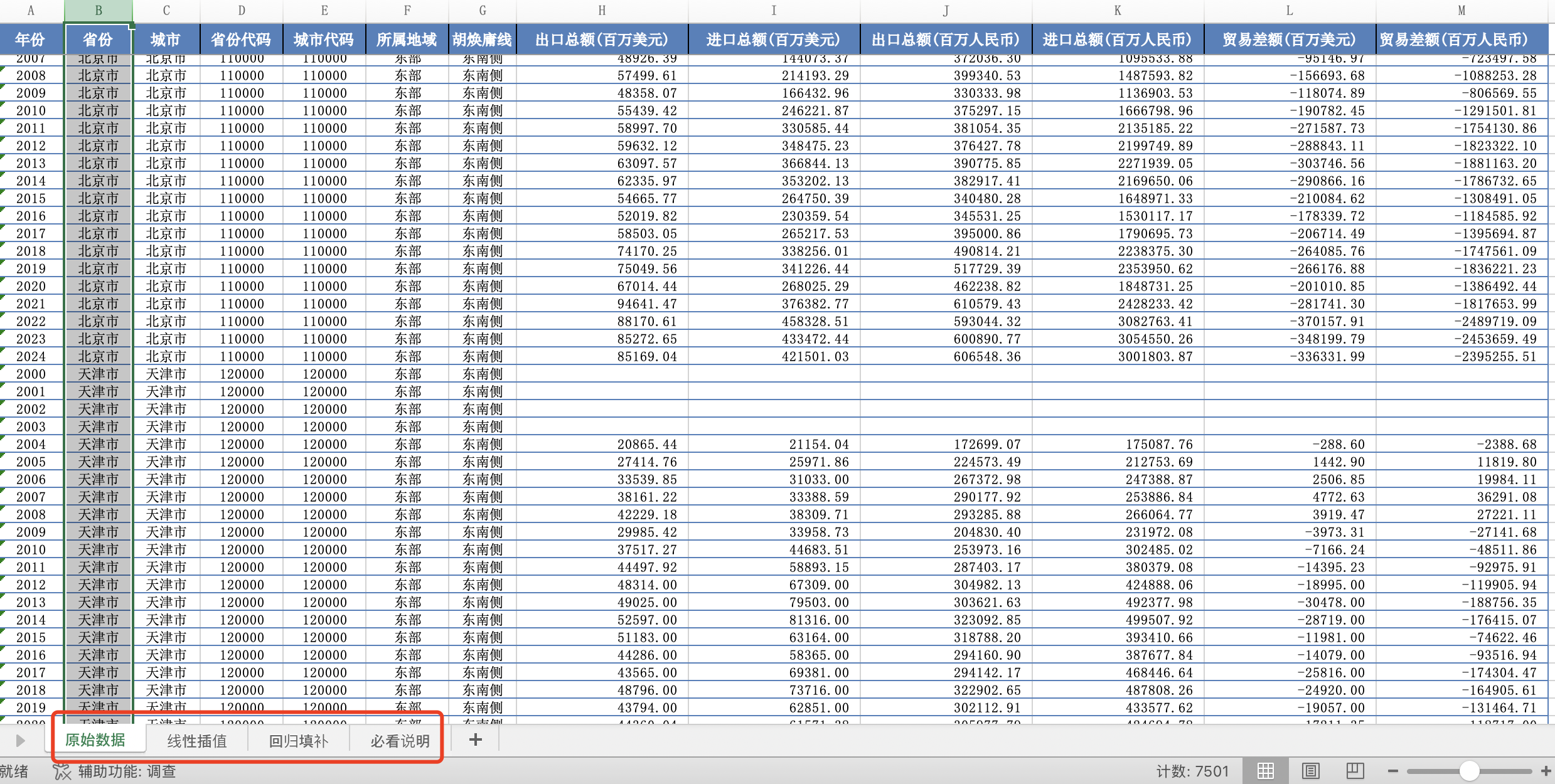Viewport: 1555px width, 784px height.
Task: Add a new sheet with plus
Action: [476, 740]
